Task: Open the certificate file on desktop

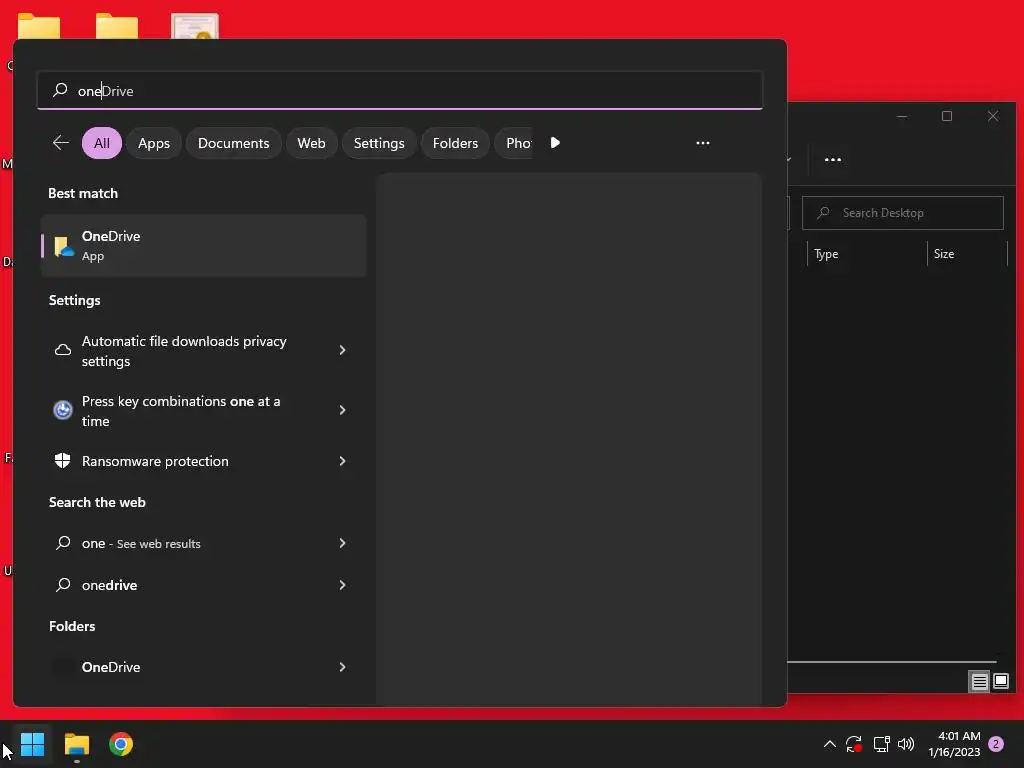Action: (195, 26)
